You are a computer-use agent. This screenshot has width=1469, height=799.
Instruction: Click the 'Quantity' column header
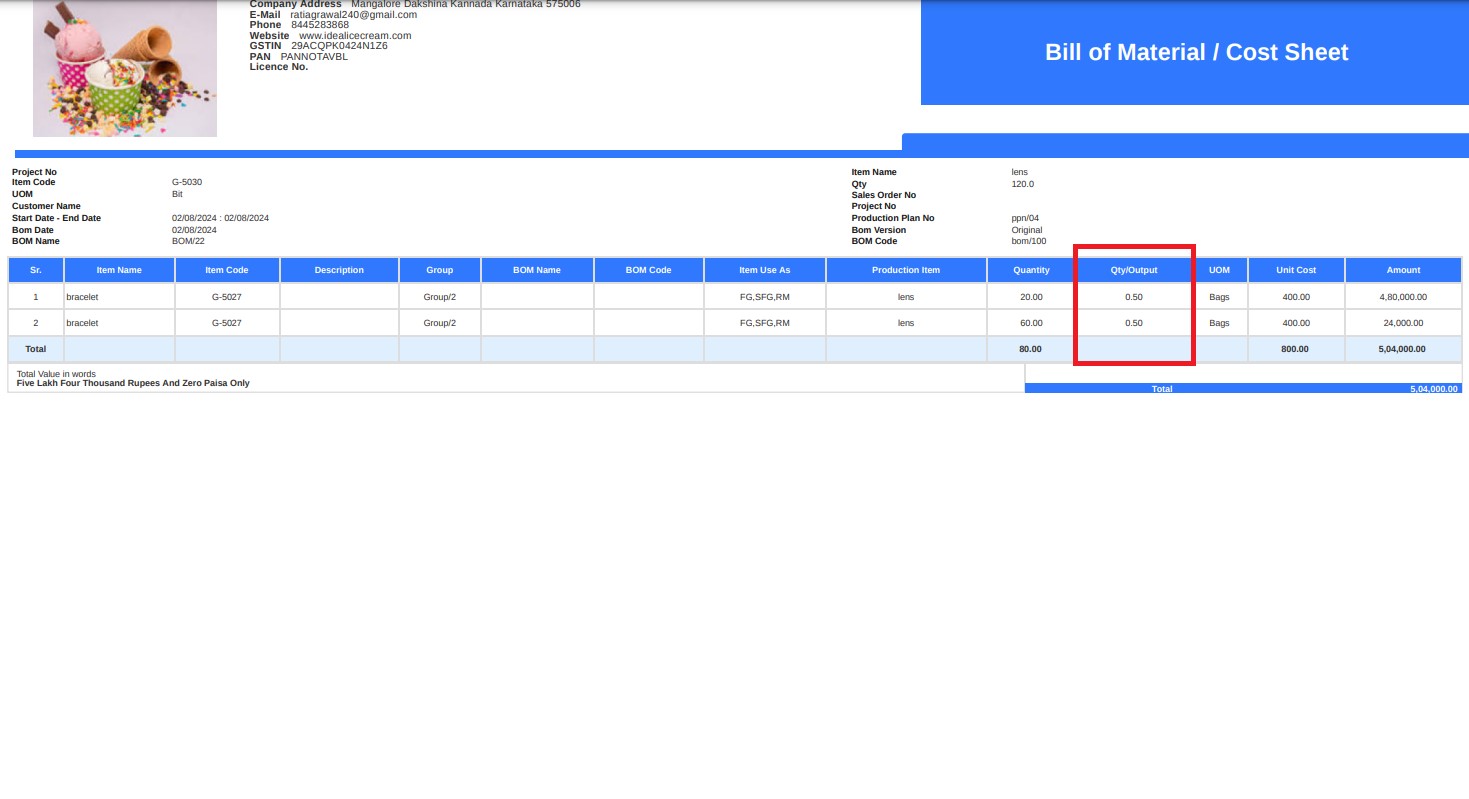point(1031,270)
